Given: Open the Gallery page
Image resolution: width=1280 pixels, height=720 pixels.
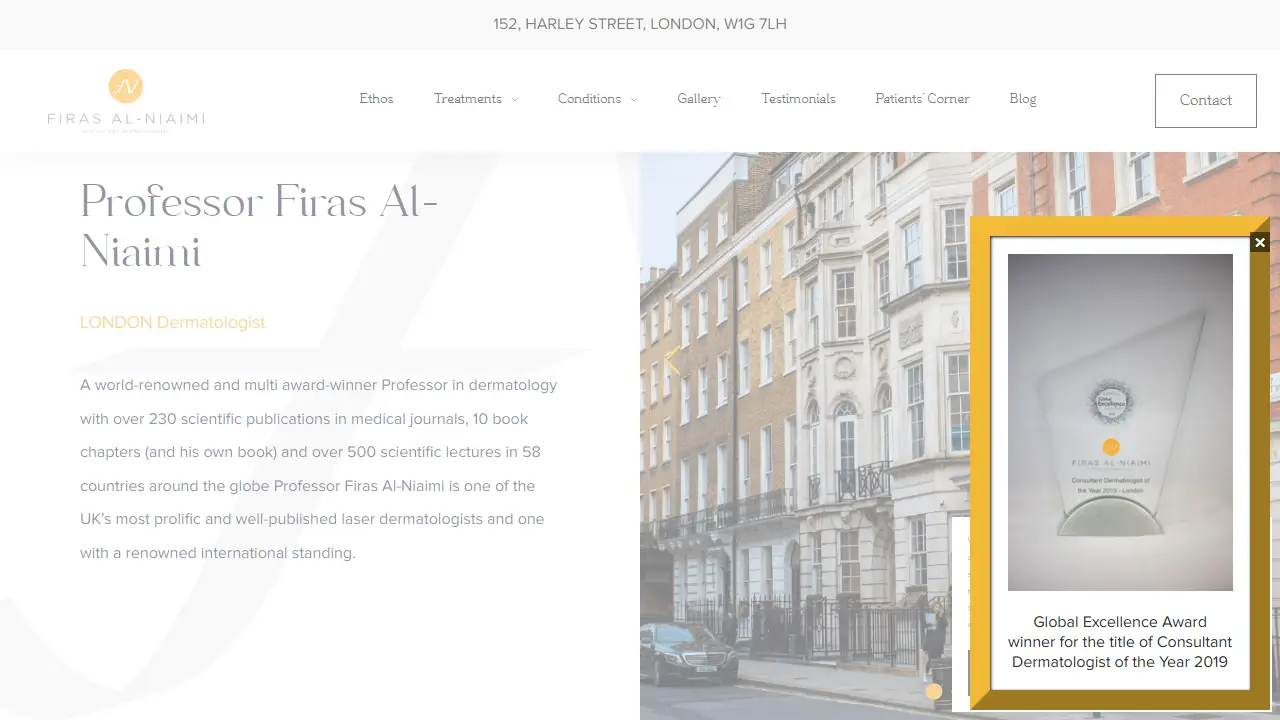Looking at the screenshot, I should coord(699,99).
